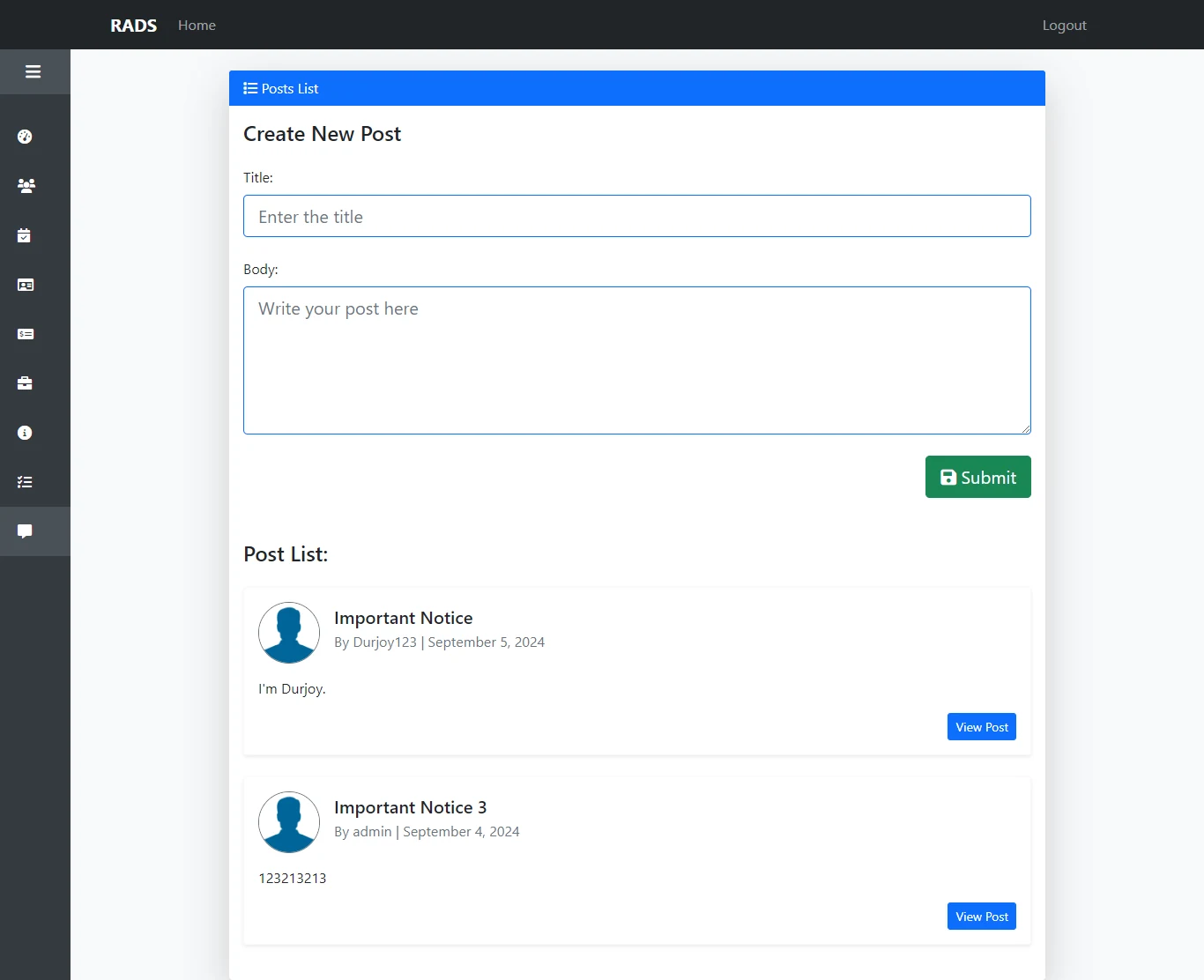1204x980 pixels.
Task: Open the briefcase icon
Action: point(25,383)
